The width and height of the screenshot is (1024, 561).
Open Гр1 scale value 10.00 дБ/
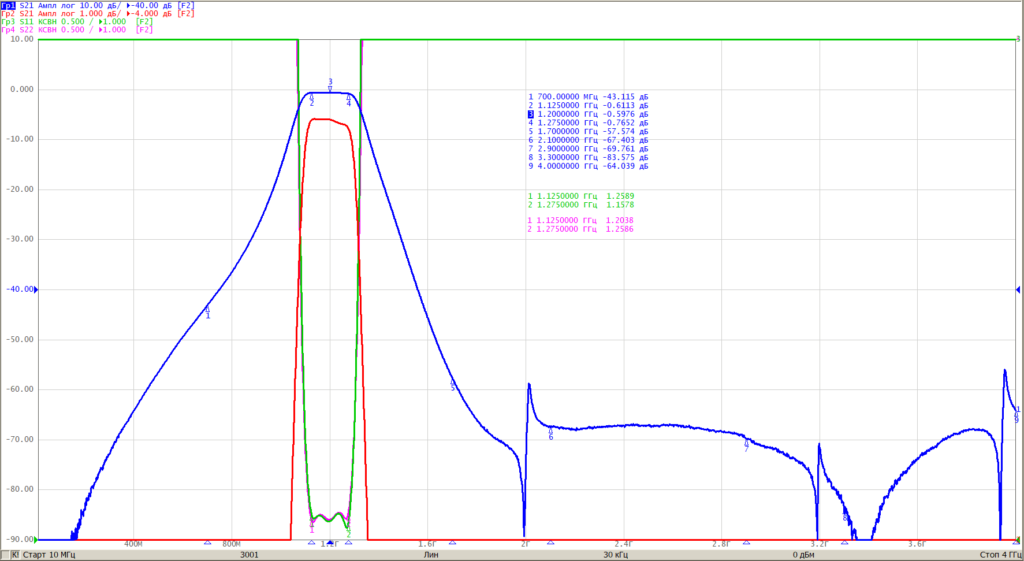(99, 5)
